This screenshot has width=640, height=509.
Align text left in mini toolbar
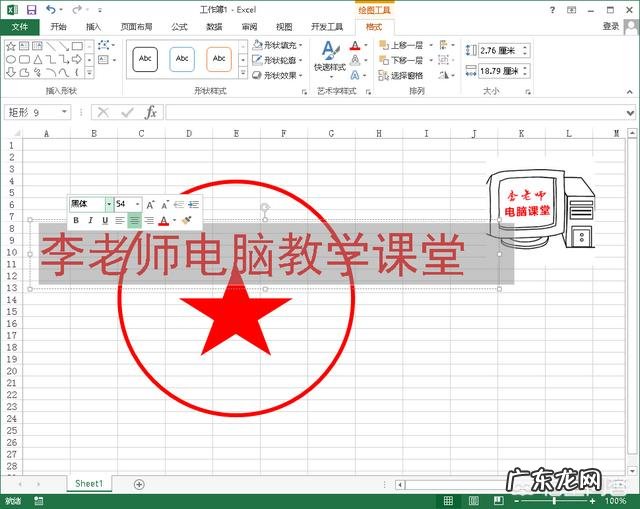tap(120, 220)
